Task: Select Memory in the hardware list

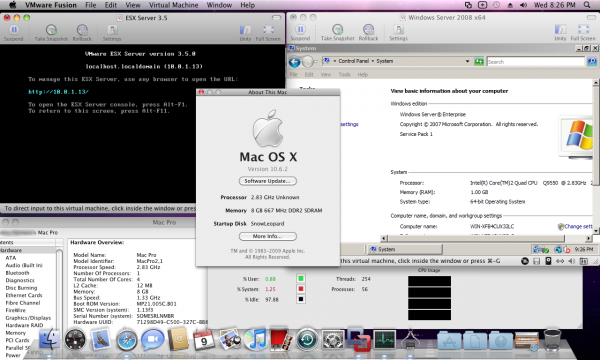Action: pos(15,333)
